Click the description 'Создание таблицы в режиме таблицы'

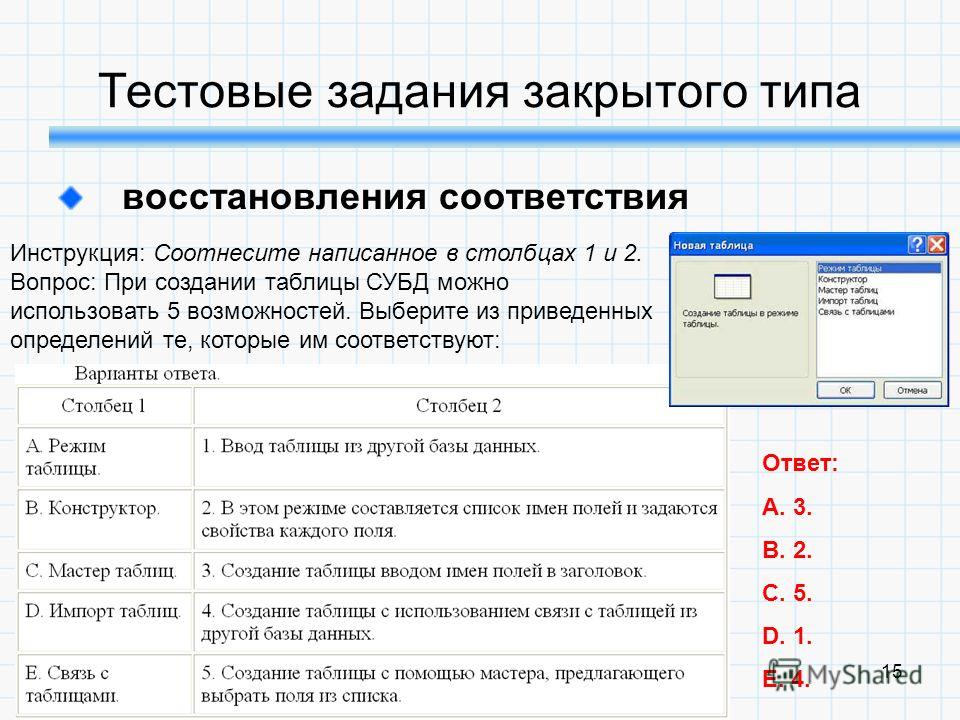[740, 318]
